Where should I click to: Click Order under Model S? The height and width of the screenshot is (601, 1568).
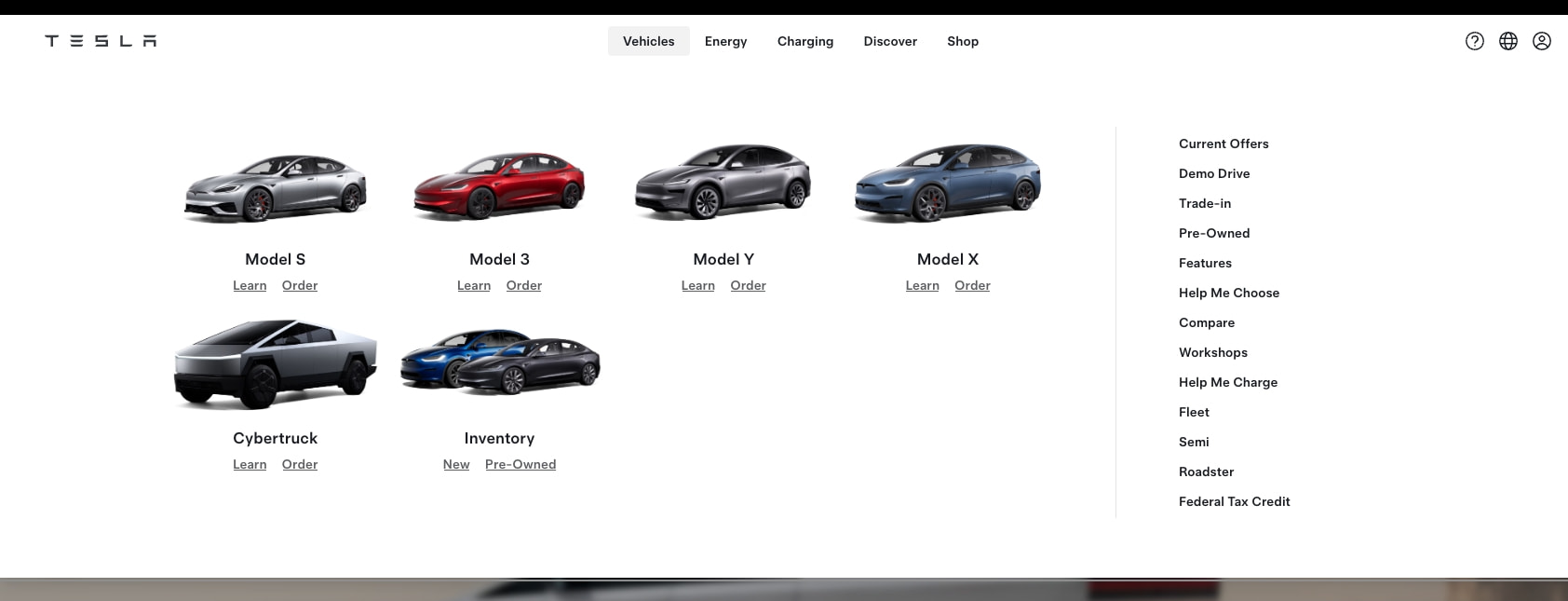[300, 285]
